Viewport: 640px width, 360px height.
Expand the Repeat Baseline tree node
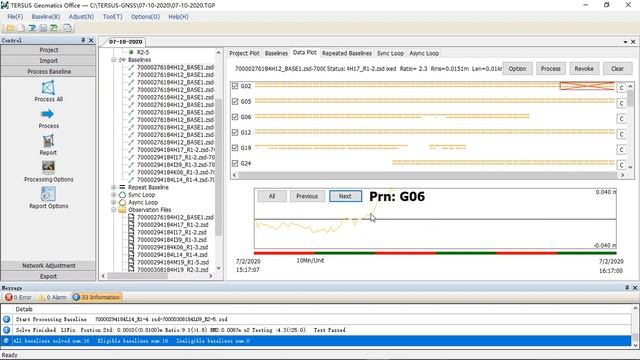coord(113,187)
